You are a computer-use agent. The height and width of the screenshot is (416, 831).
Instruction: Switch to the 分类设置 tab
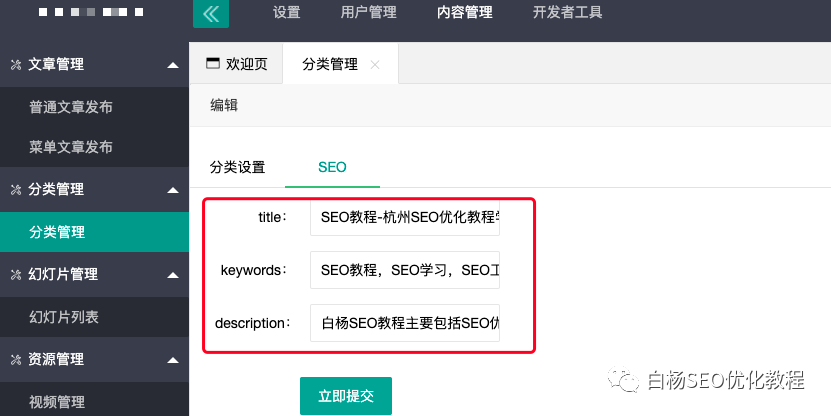pyautogui.click(x=237, y=167)
